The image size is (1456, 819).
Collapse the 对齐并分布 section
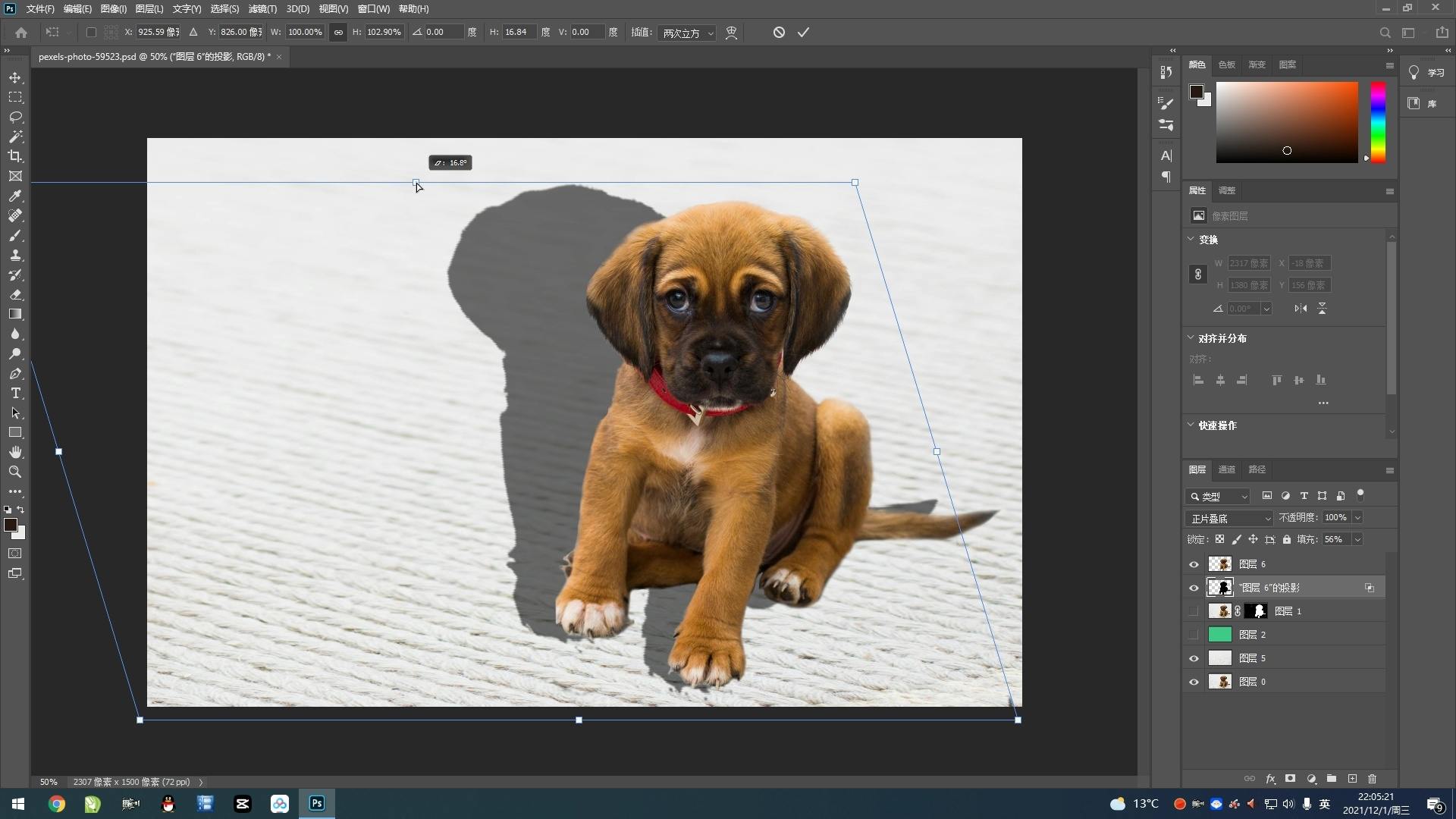point(1191,338)
